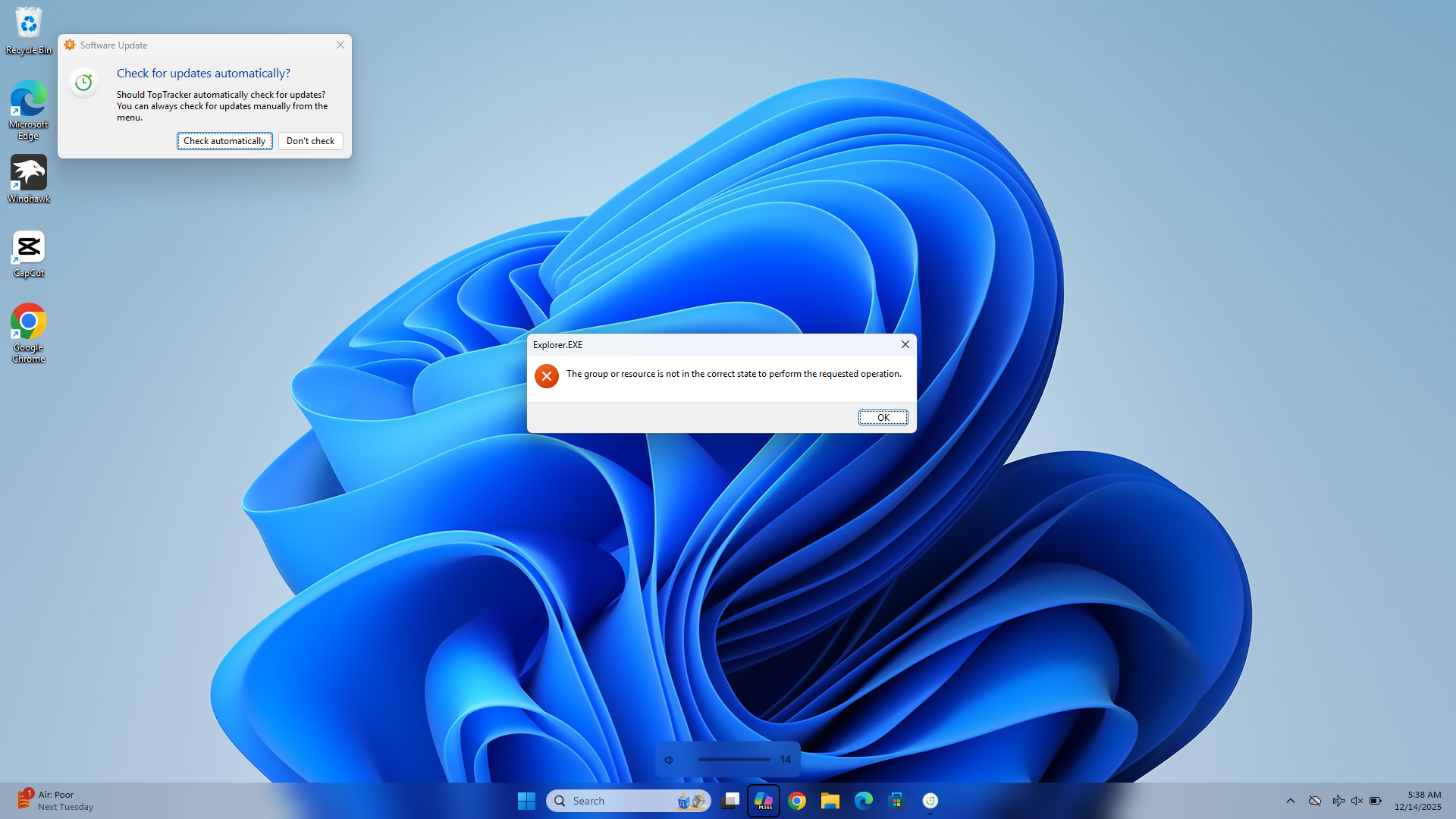Open Task View from the taskbar

pos(730,801)
